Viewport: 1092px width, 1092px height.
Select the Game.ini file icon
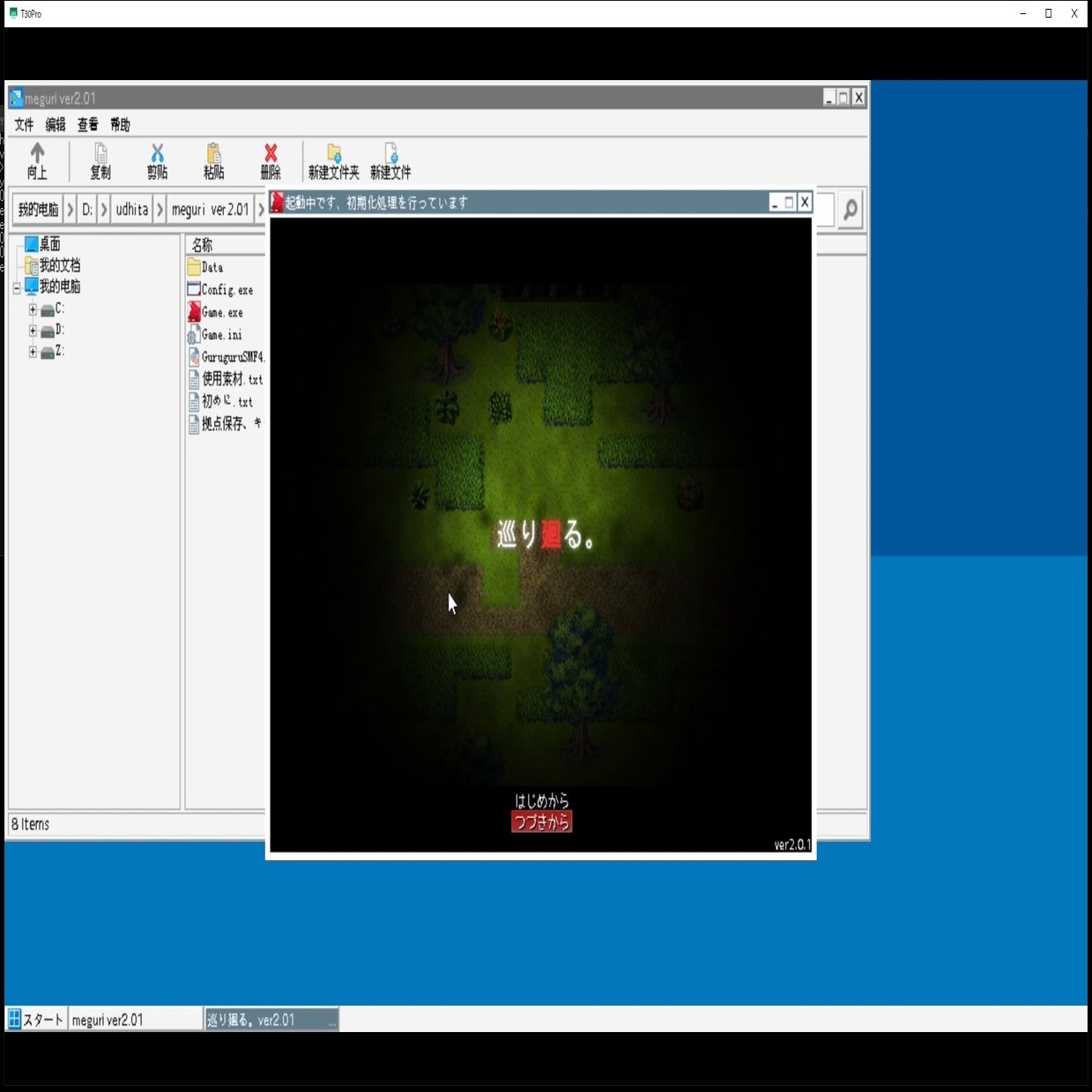coord(194,335)
